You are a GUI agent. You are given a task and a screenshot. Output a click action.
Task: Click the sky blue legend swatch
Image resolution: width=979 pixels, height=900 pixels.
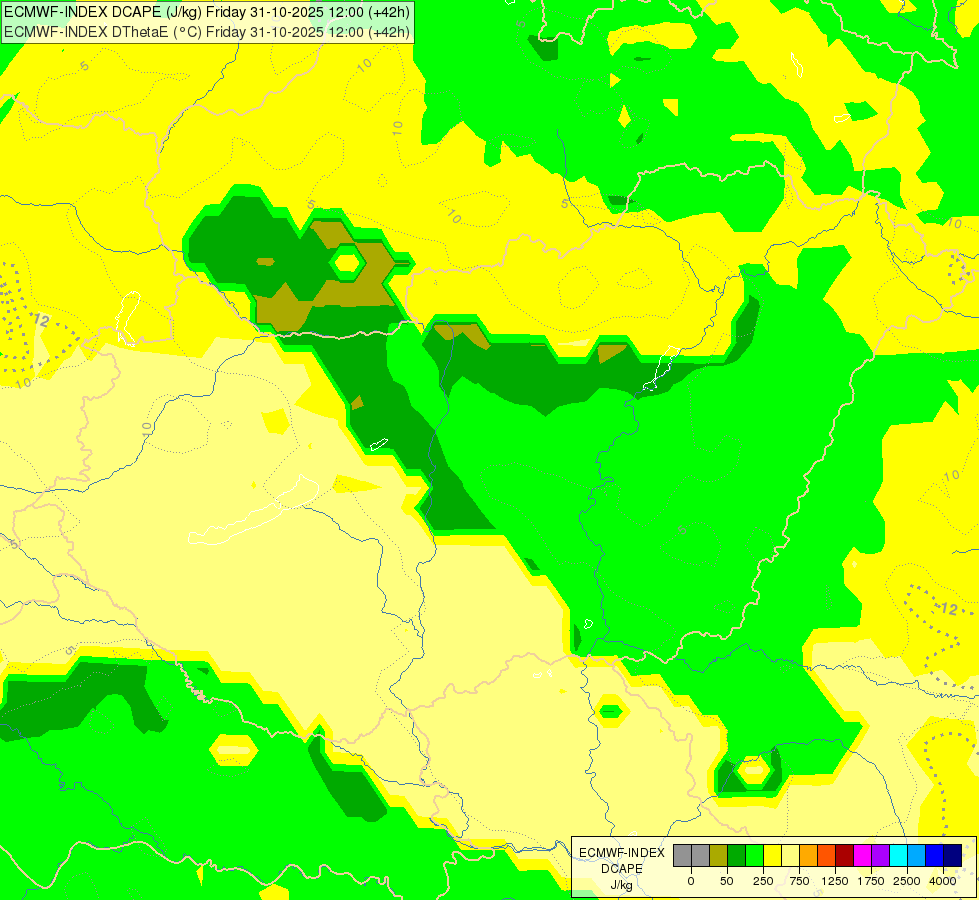click(917, 855)
